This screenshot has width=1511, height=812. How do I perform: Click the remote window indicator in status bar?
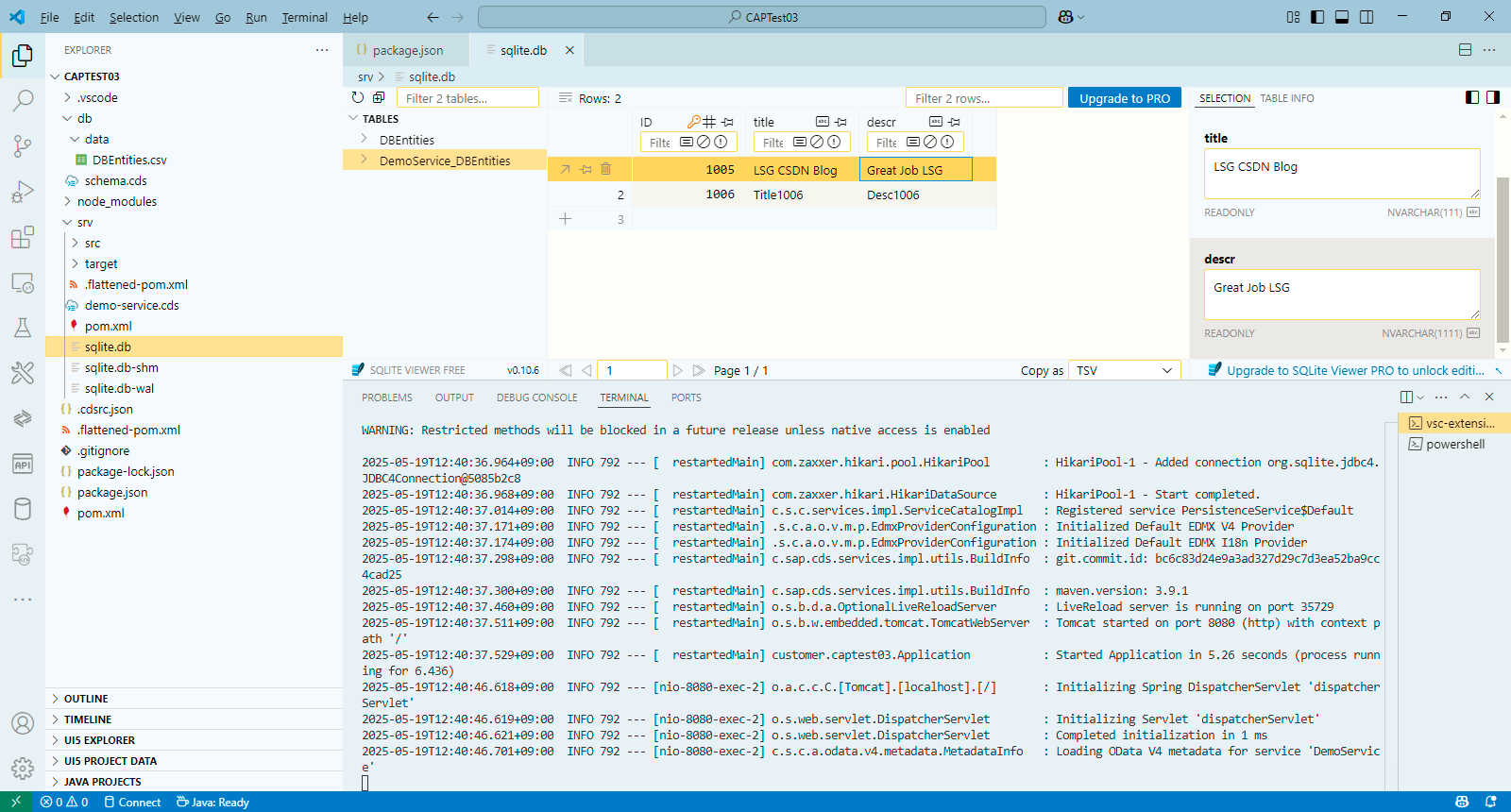15,802
